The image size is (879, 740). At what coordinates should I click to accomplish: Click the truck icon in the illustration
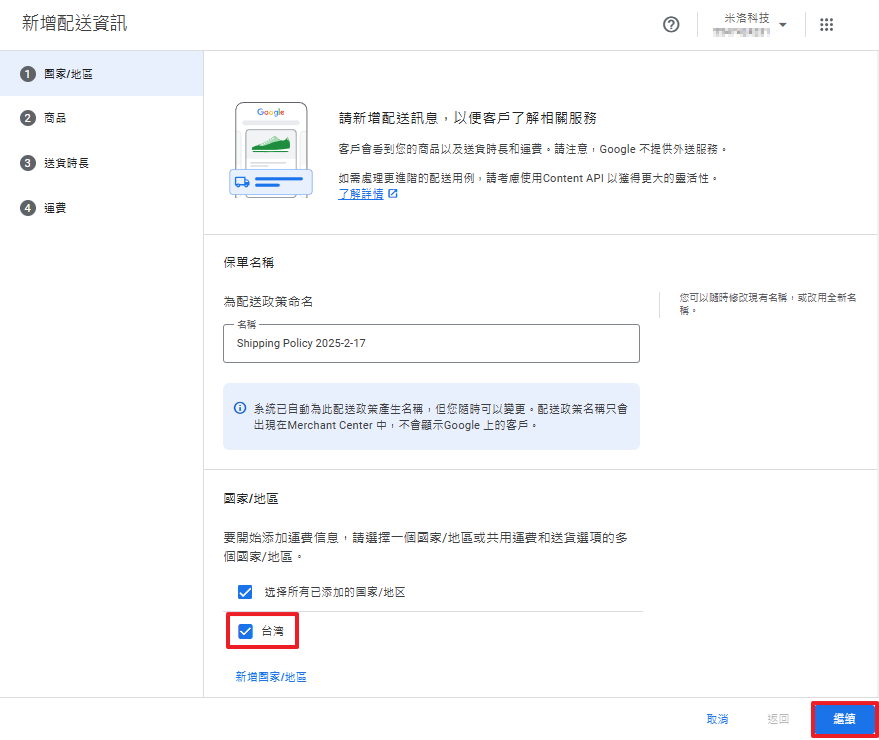[241, 182]
